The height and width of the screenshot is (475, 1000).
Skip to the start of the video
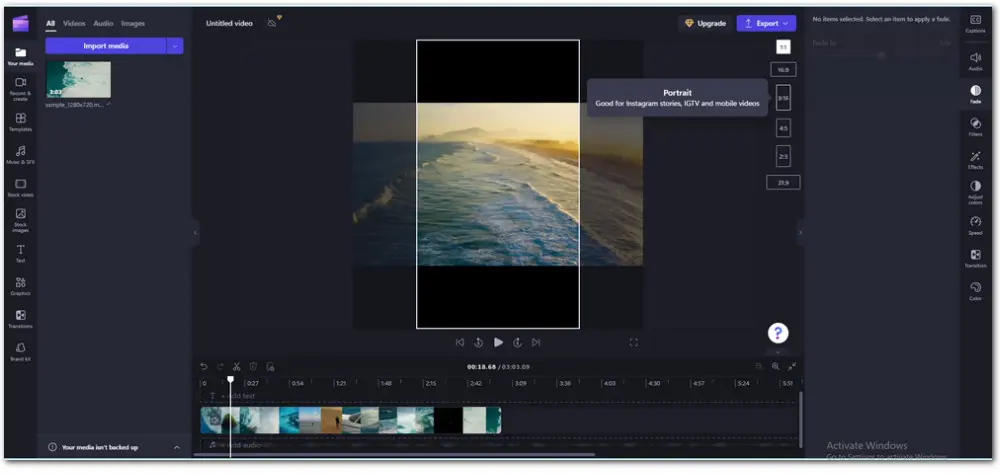point(460,342)
